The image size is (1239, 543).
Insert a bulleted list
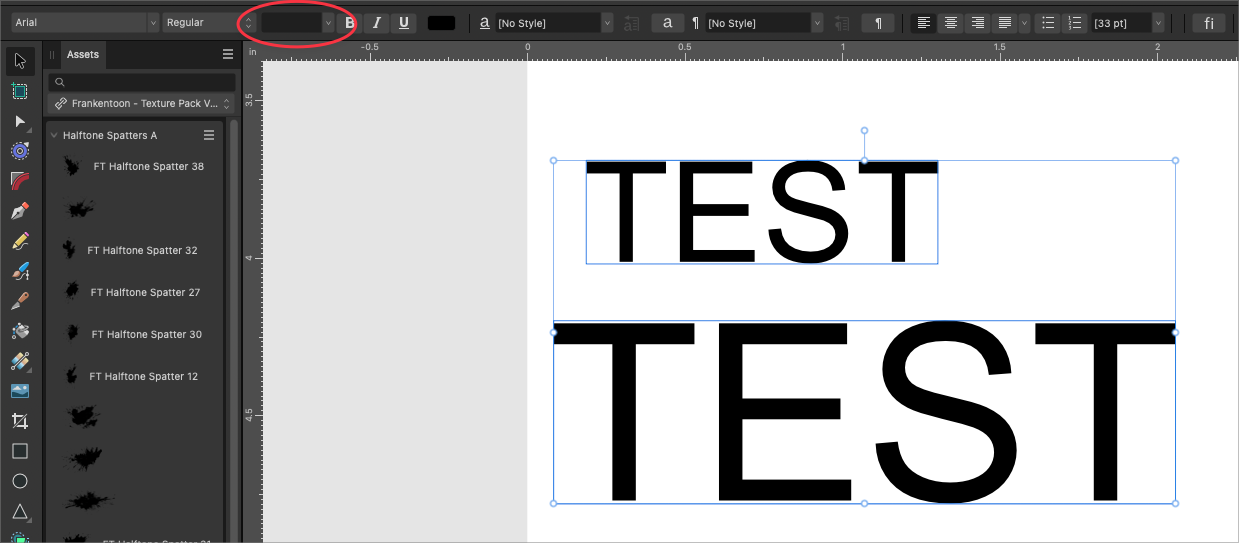click(x=1047, y=23)
